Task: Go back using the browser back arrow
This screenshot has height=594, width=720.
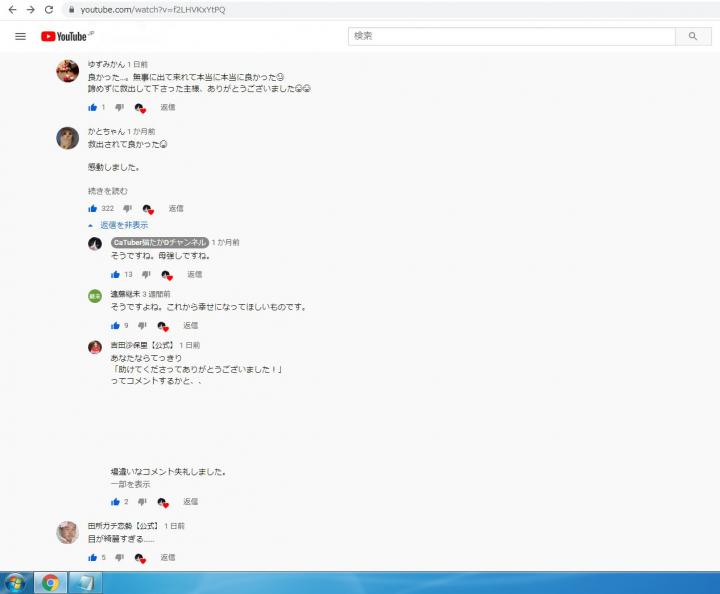Action: point(11,9)
